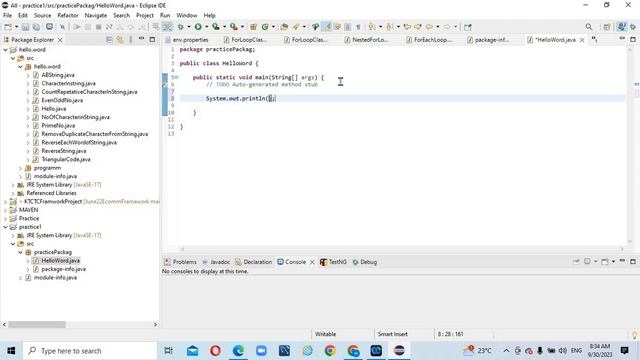
Task: Close the Console view tab
Action: tap(312, 262)
